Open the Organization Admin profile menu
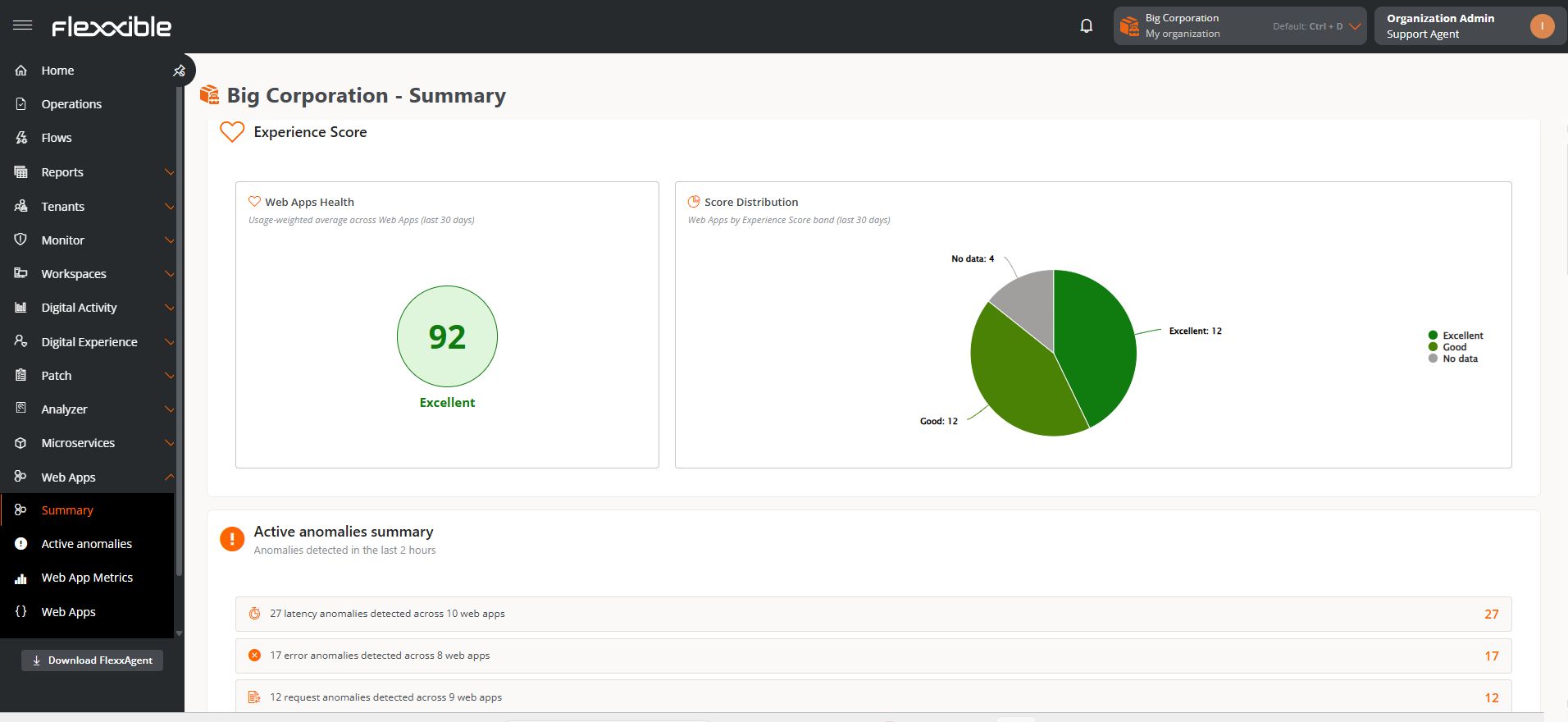 coord(1470,26)
